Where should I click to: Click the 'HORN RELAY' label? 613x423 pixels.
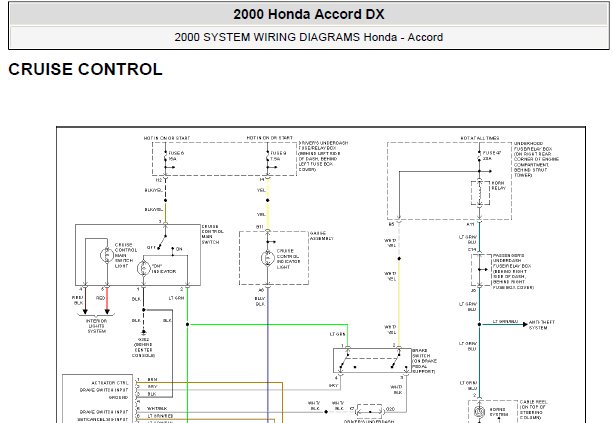(x=498, y=185)
